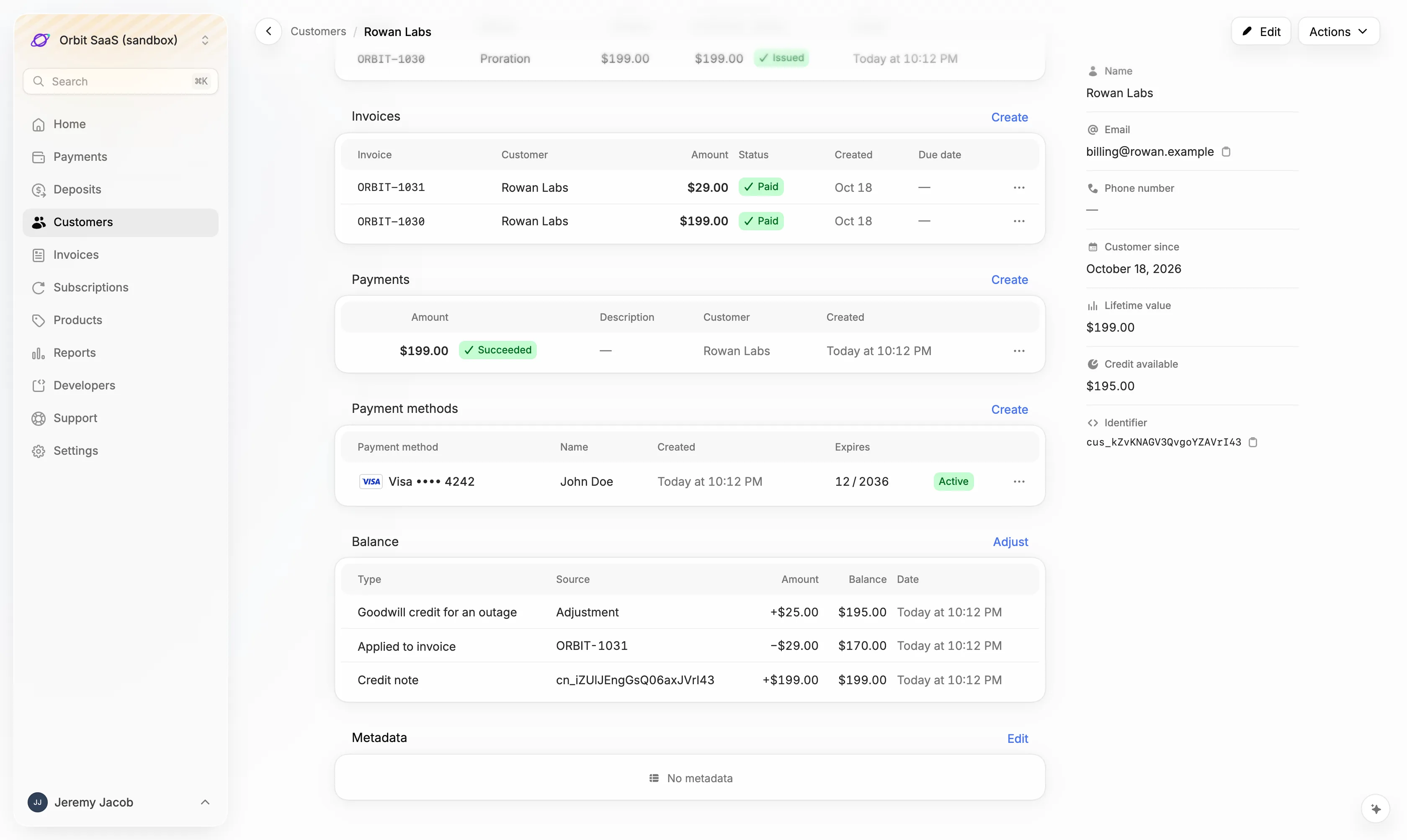Click the Active badge on the Visa card
The width and height of the screenshot is (1407, 840).
tap(953, 482)
